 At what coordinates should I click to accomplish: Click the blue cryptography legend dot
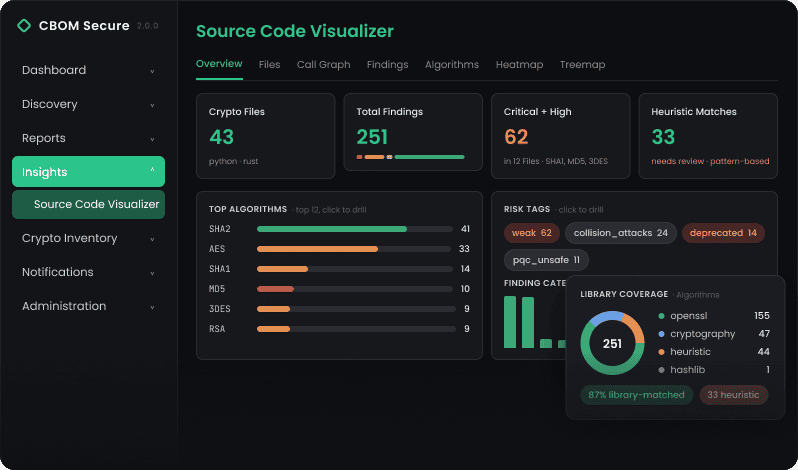pos(661,334)
